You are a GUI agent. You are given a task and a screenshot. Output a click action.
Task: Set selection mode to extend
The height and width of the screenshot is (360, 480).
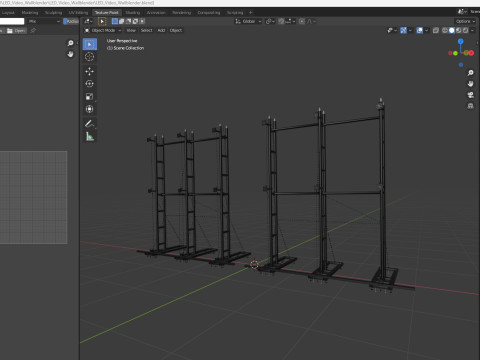click(122, 21)
